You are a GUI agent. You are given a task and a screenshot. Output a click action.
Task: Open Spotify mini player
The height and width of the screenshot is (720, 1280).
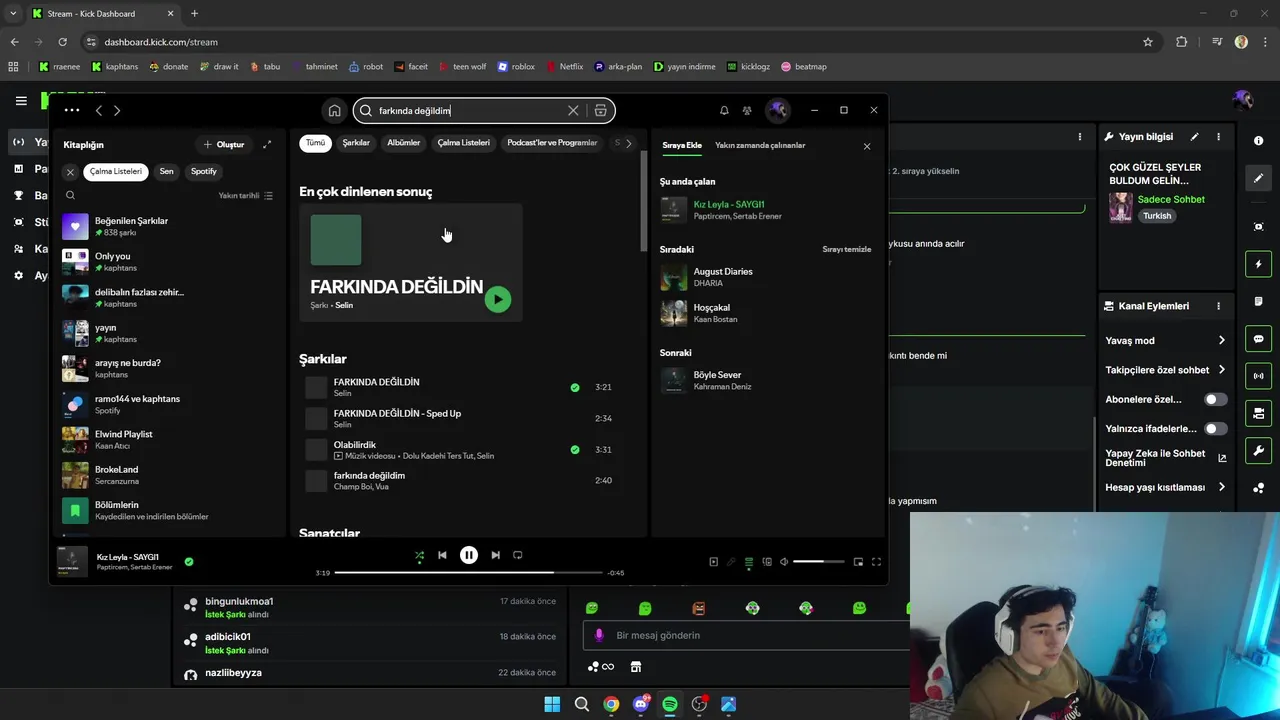pos(858,562)
